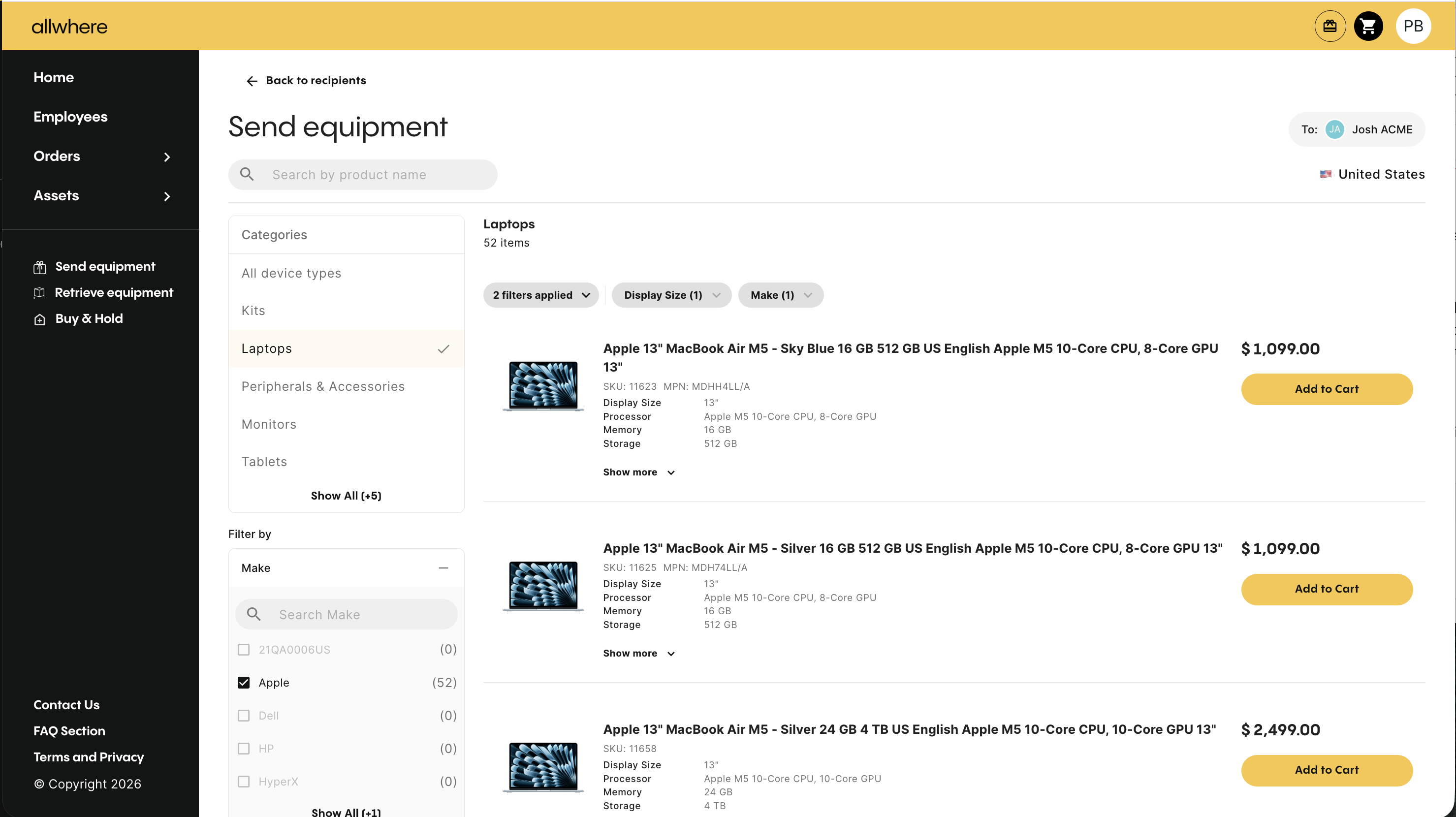Add Silver 24 GB 4 TB MacBook to cart
1456x817 pixels.
(1327, 770)
